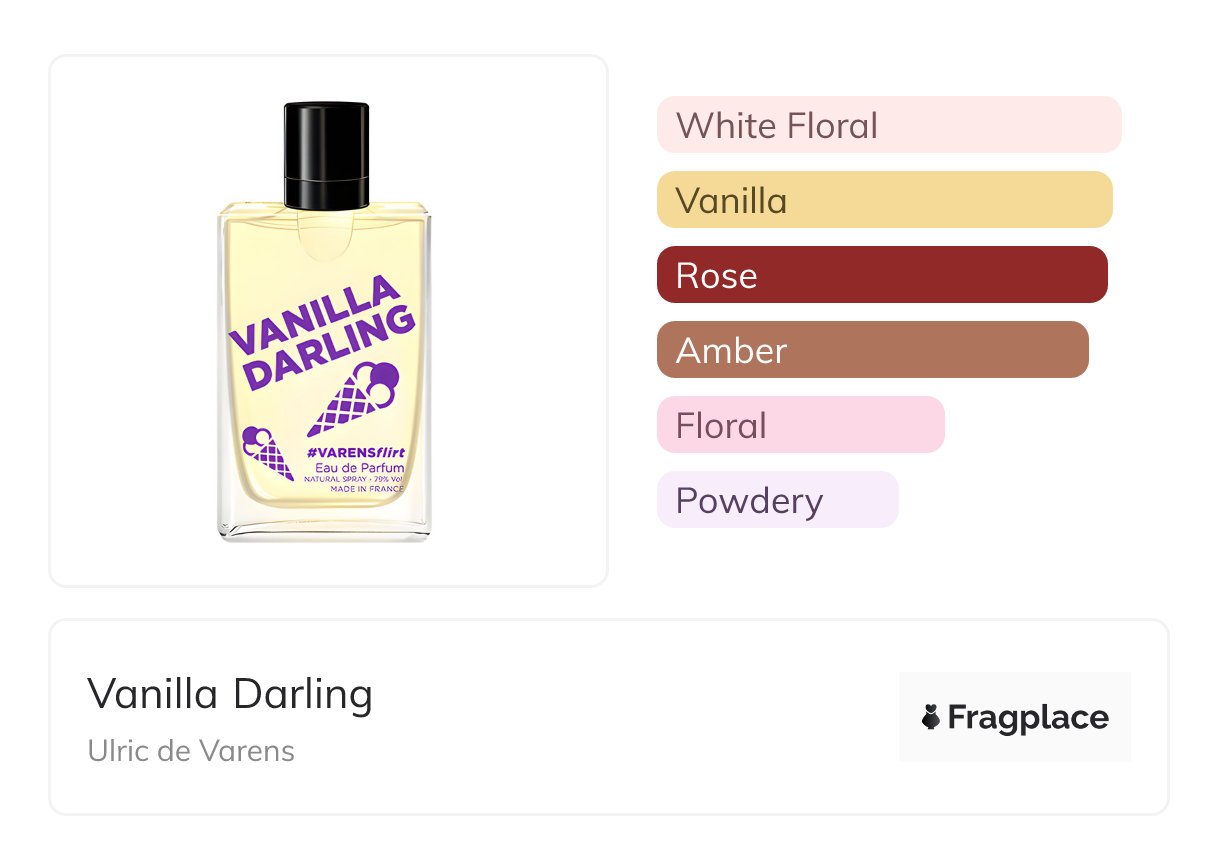Image resolution: width=1218 pixels, height=864 pixels.
Task: Pick the Floral accord bar
Action: 800,425
